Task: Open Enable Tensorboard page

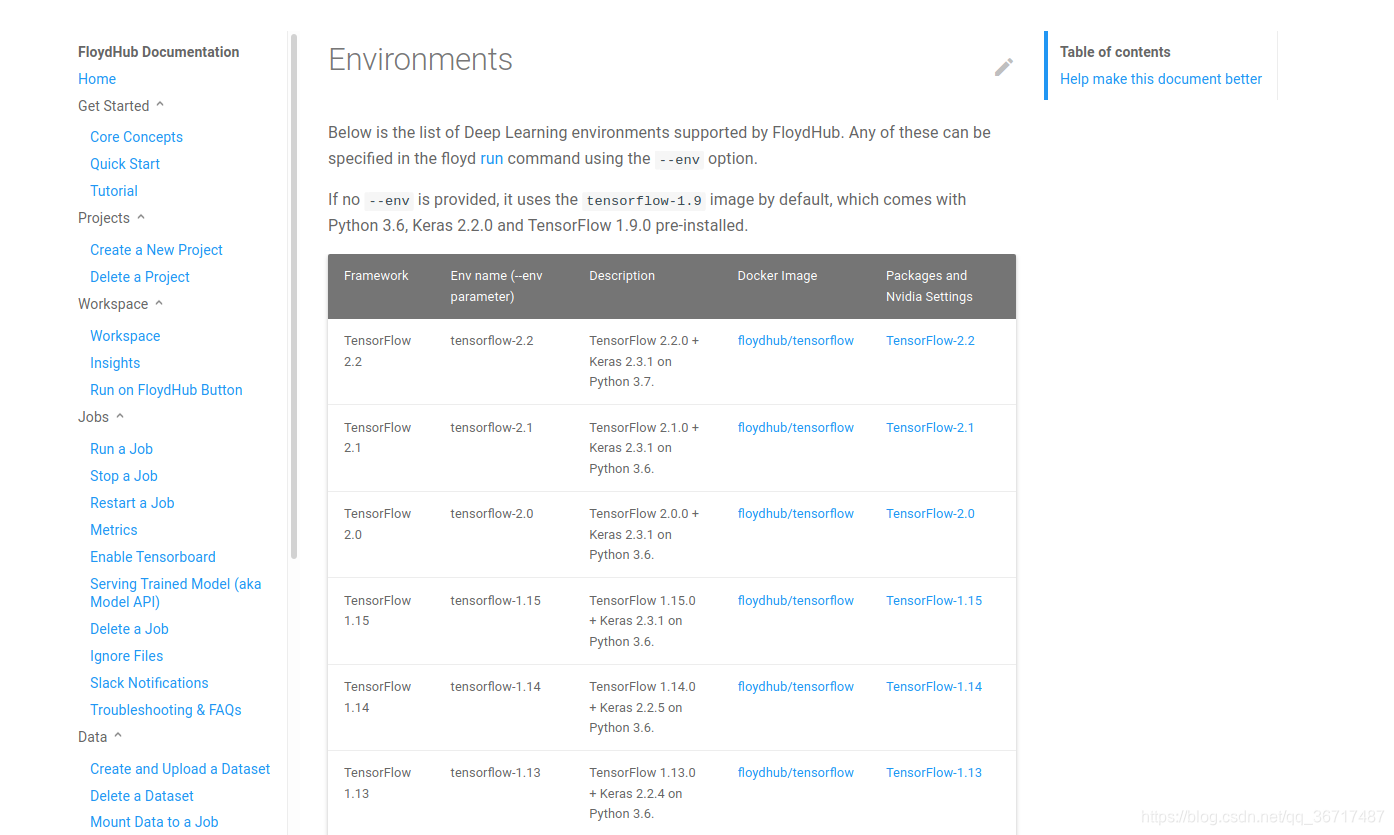Action: tap(153, 557)
